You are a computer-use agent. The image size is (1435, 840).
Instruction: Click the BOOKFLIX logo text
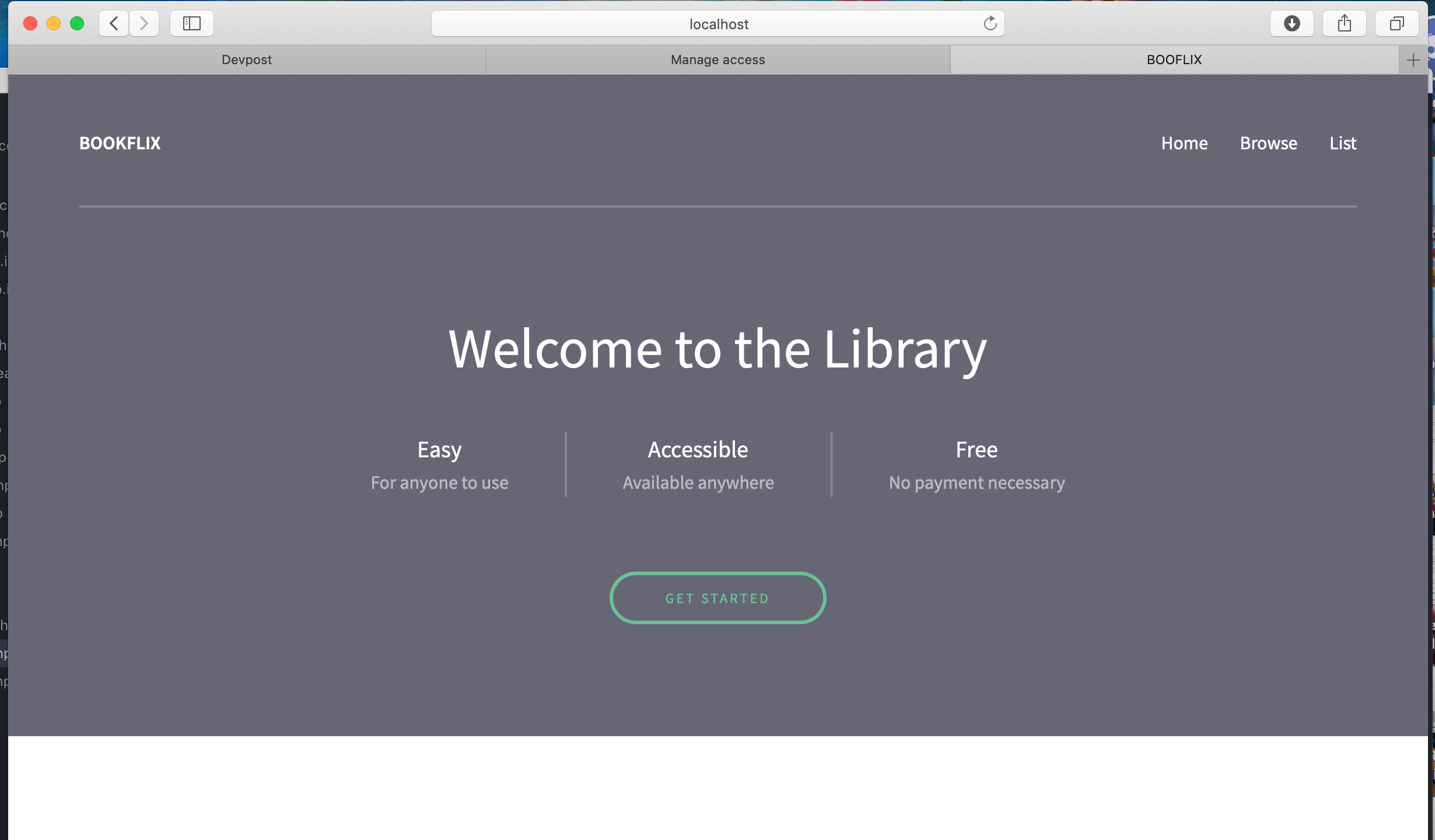point(120,143)
